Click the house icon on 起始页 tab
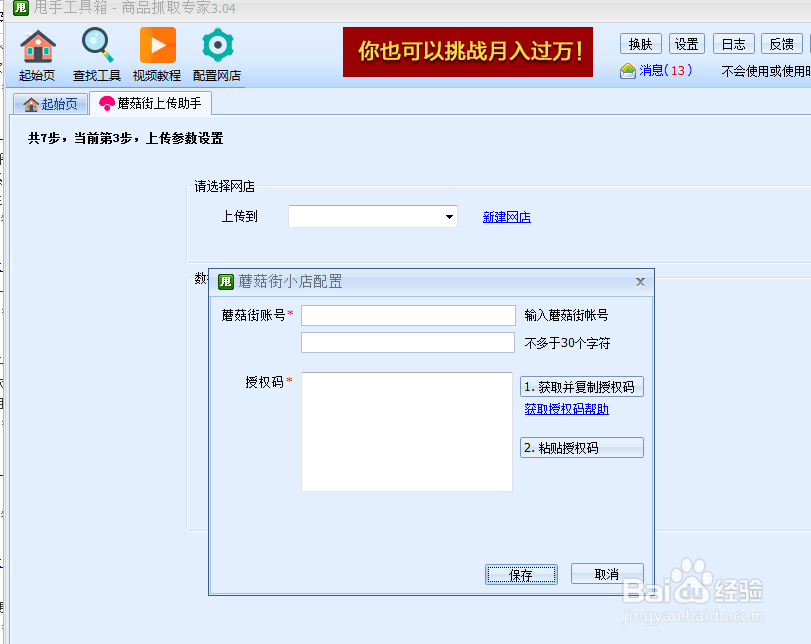The width and height of the screenshot is (811, 644). point(31,104)
